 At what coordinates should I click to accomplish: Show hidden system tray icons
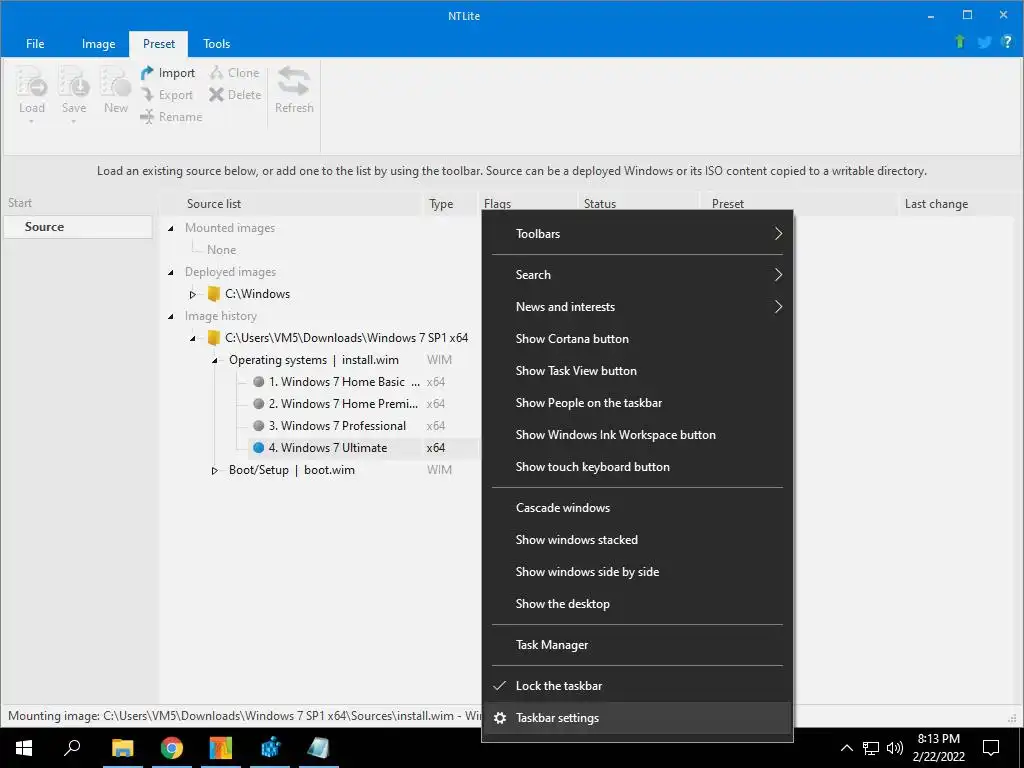(846, 748)
